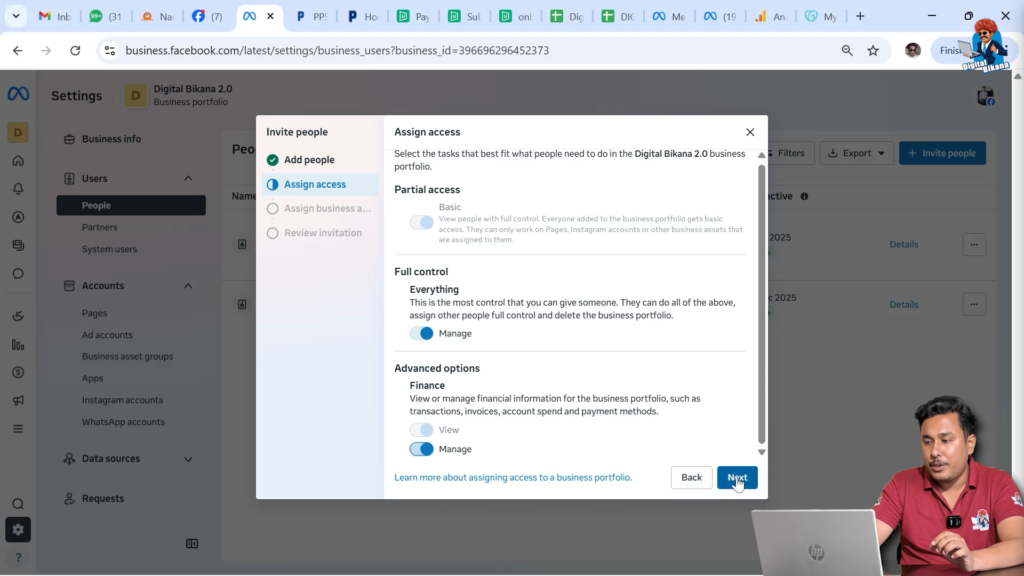Open Details link for second person
Screen dimensions: 1024x576
click(x=904, y=304)
